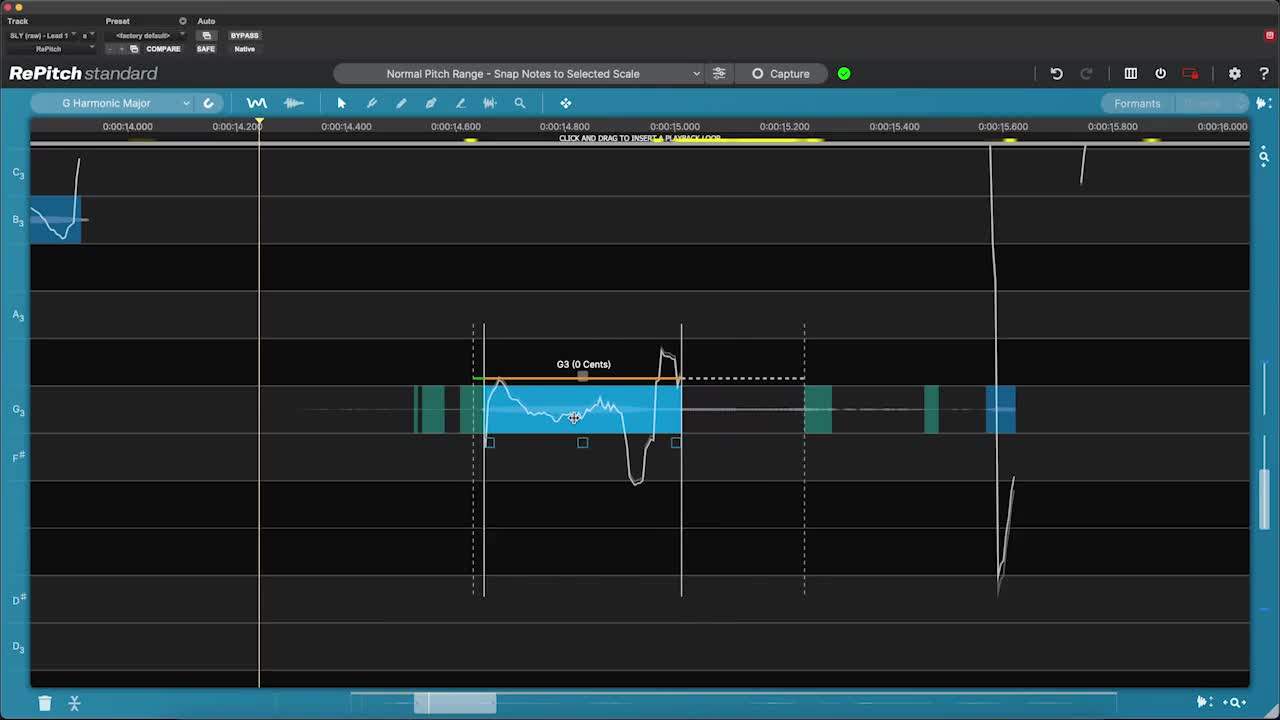
Task: Click the 0:00:14.000 timeline label
Action: 128,127
